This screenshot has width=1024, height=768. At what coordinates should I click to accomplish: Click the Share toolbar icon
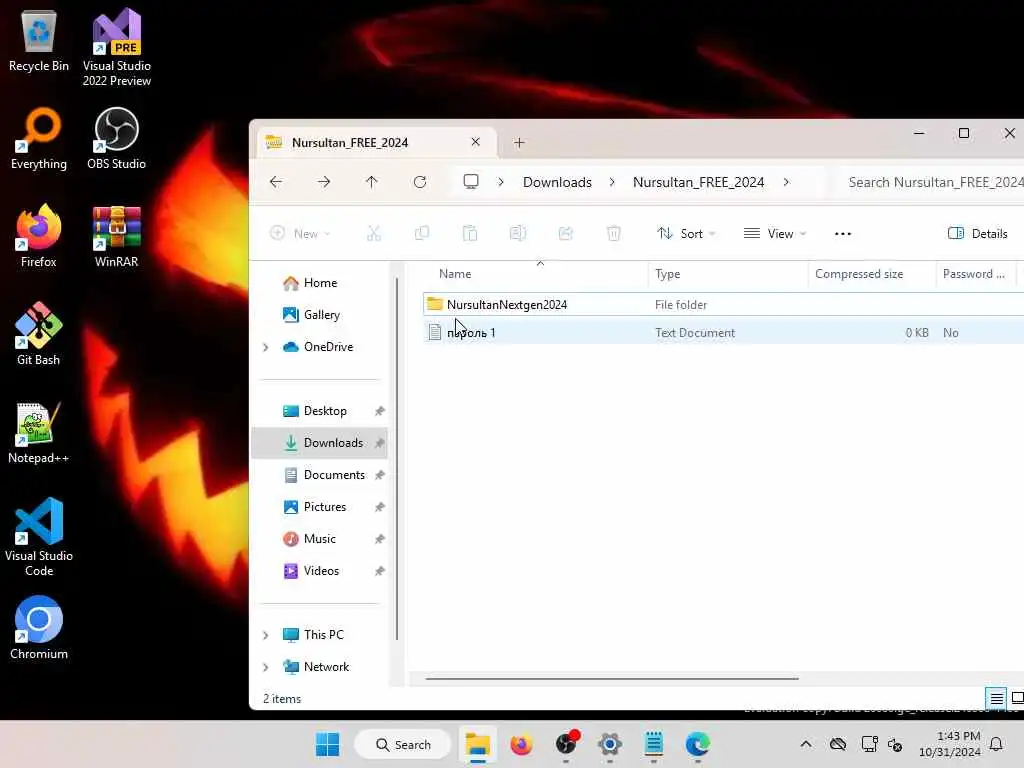click(566, 233)
